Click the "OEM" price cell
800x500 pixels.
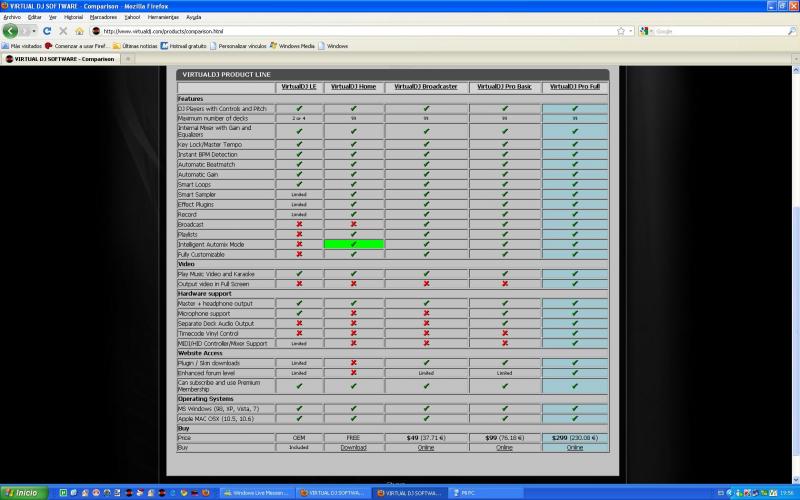(x=299, y=438)
